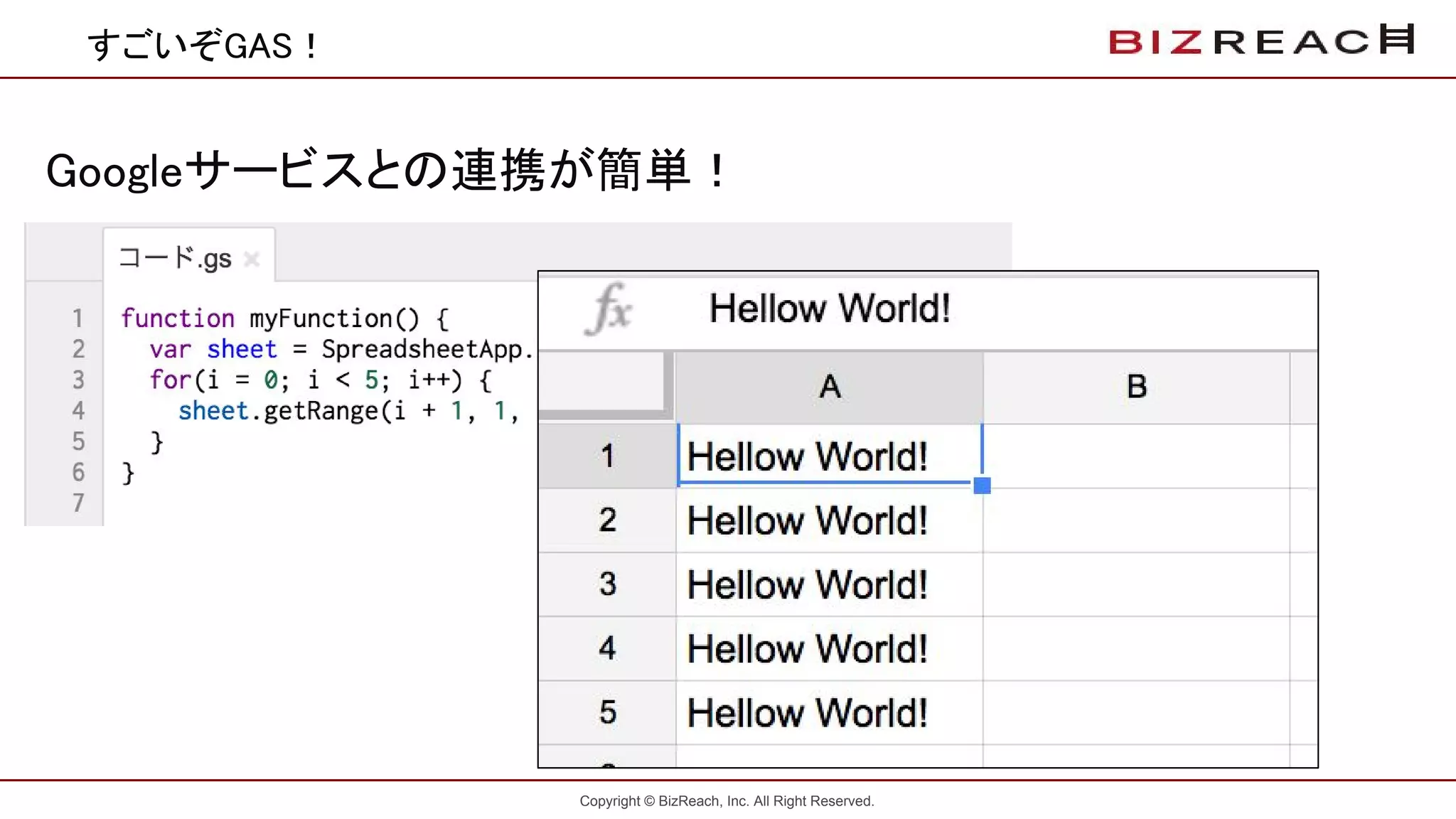
Task: Close the コード.gs tab
Action: point(251,259)
